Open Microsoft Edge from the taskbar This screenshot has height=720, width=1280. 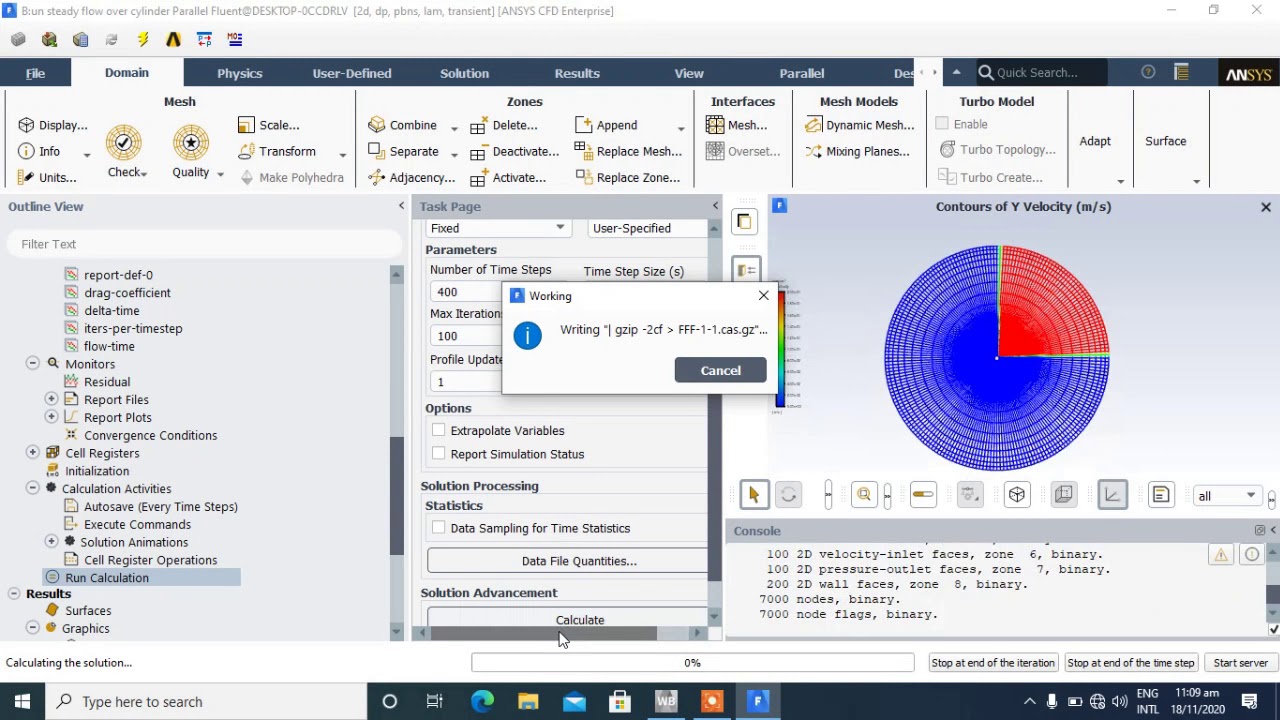tap(482, 701)
